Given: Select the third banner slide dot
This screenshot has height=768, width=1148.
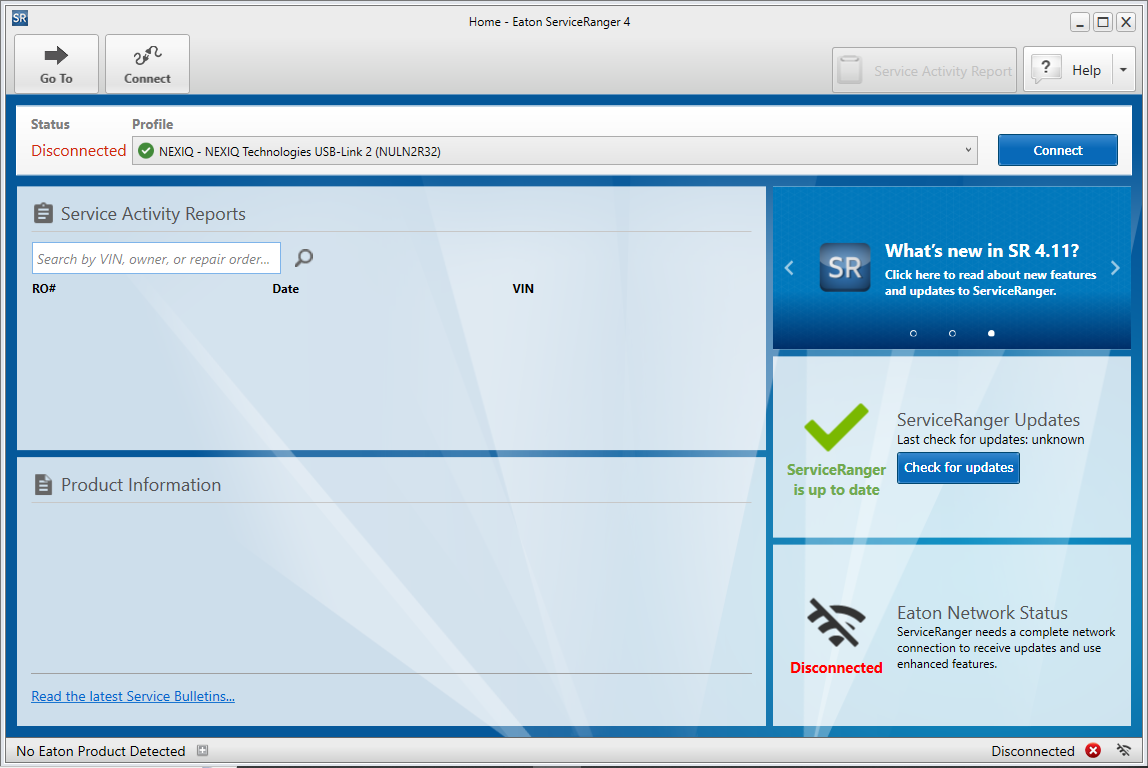Looking at the screenshot, I should click(991, 333).
